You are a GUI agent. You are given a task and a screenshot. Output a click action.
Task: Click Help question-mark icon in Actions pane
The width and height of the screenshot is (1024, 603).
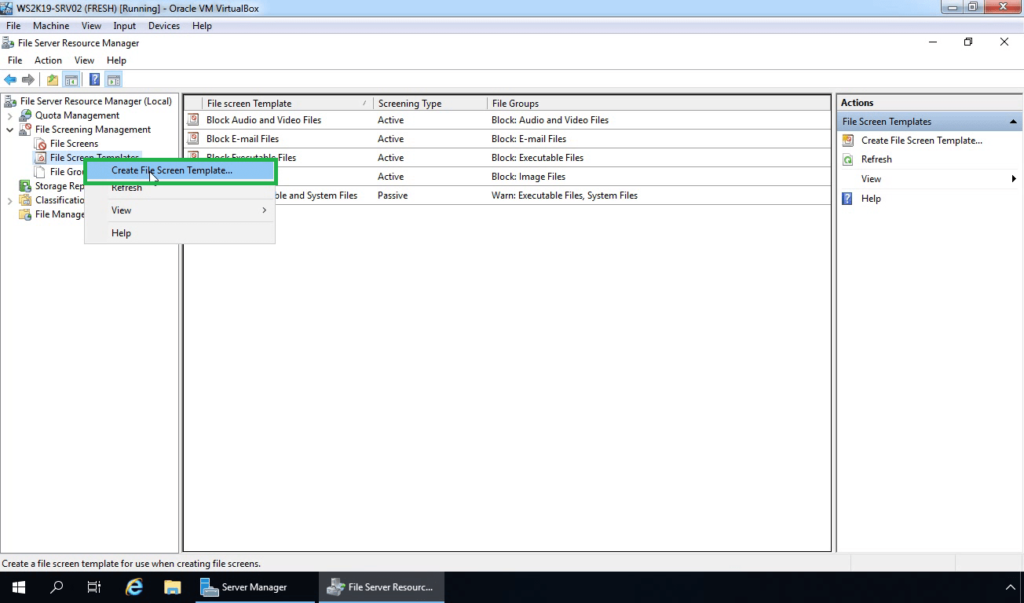(847, 199)
